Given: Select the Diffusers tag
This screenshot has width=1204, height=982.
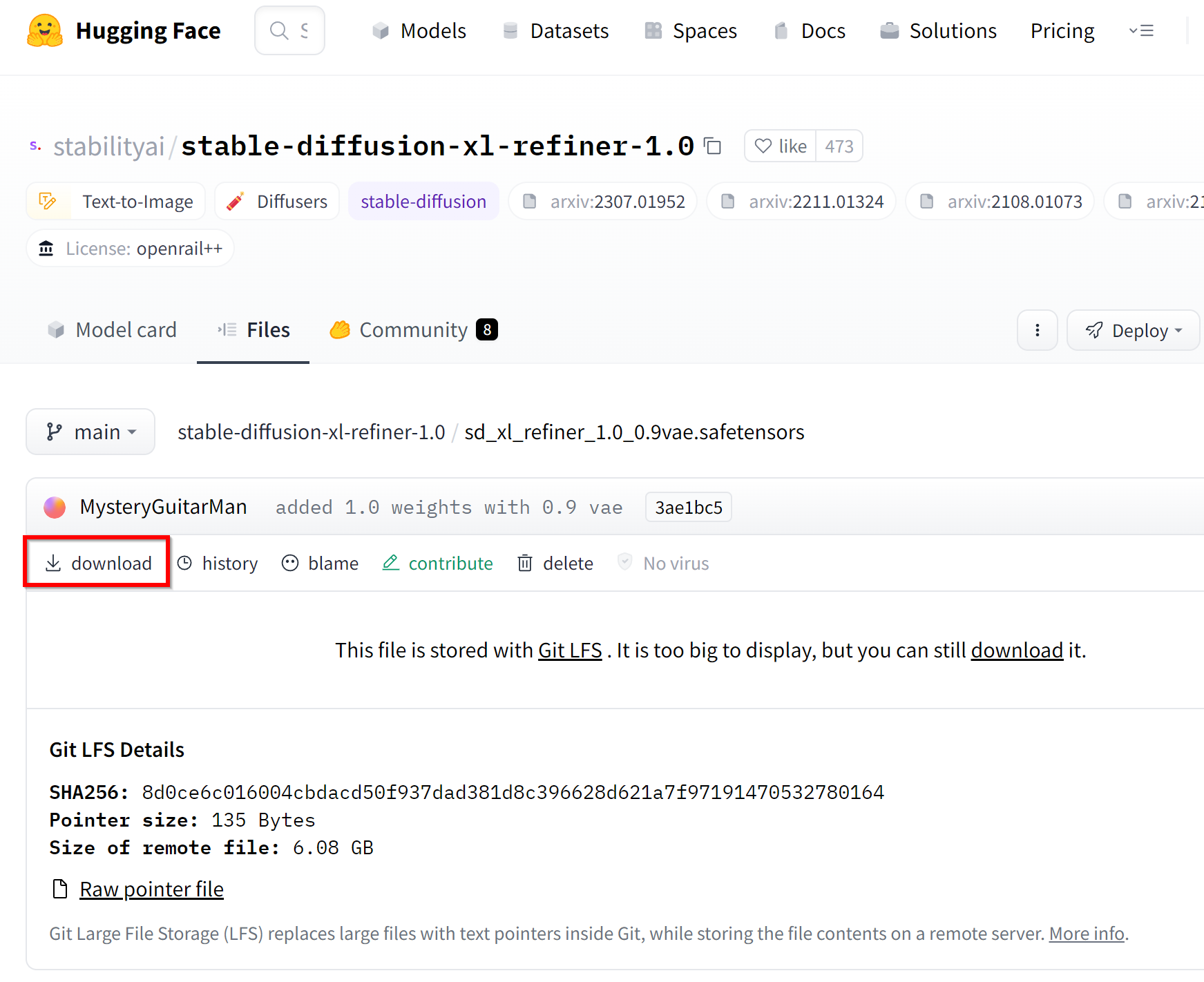Looking at the screenshot, I should click(277, 202).
